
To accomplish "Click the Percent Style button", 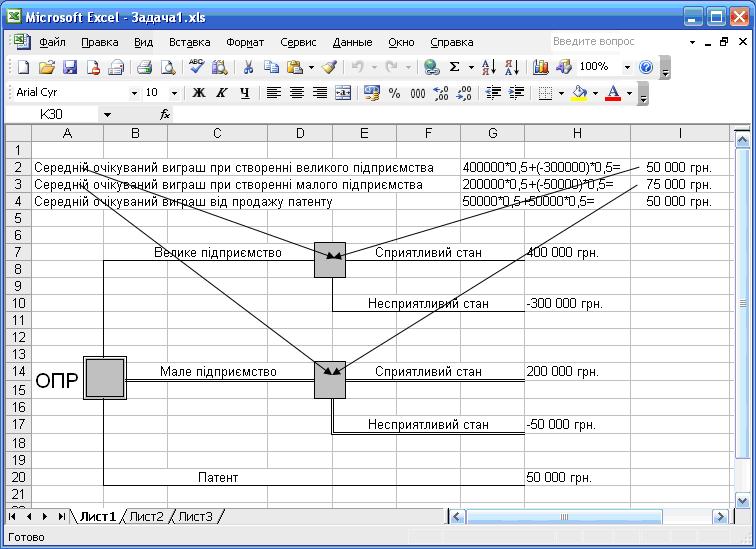I will tap(394, 93).
